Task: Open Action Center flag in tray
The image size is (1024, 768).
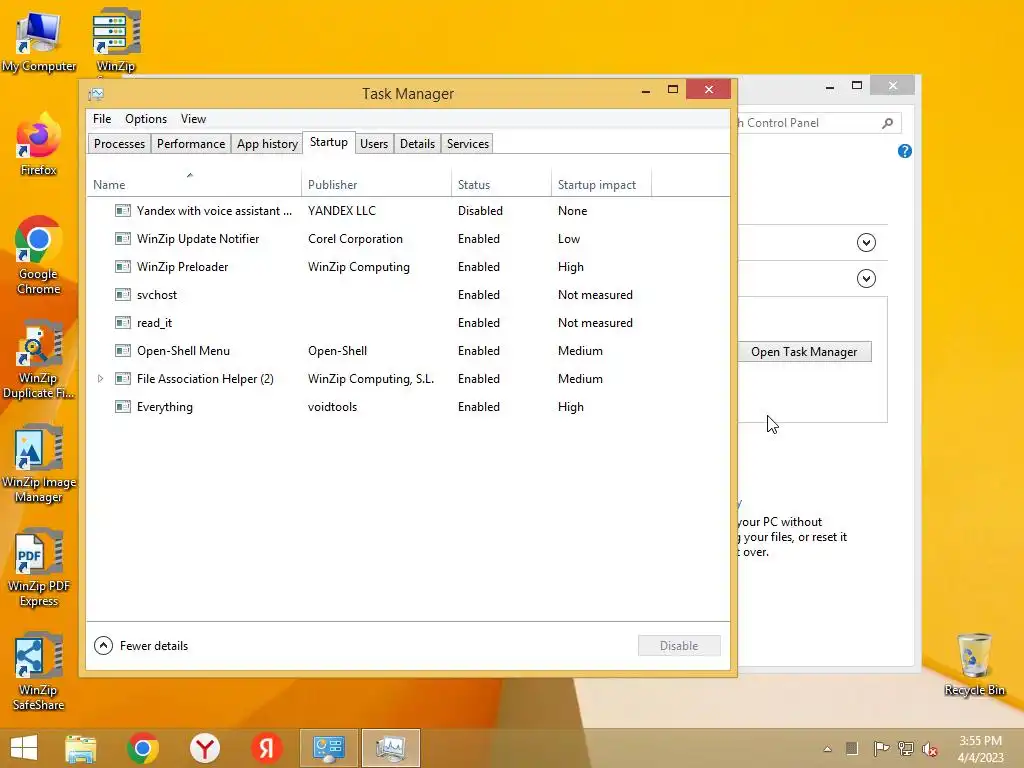Action: pos(881,749)
